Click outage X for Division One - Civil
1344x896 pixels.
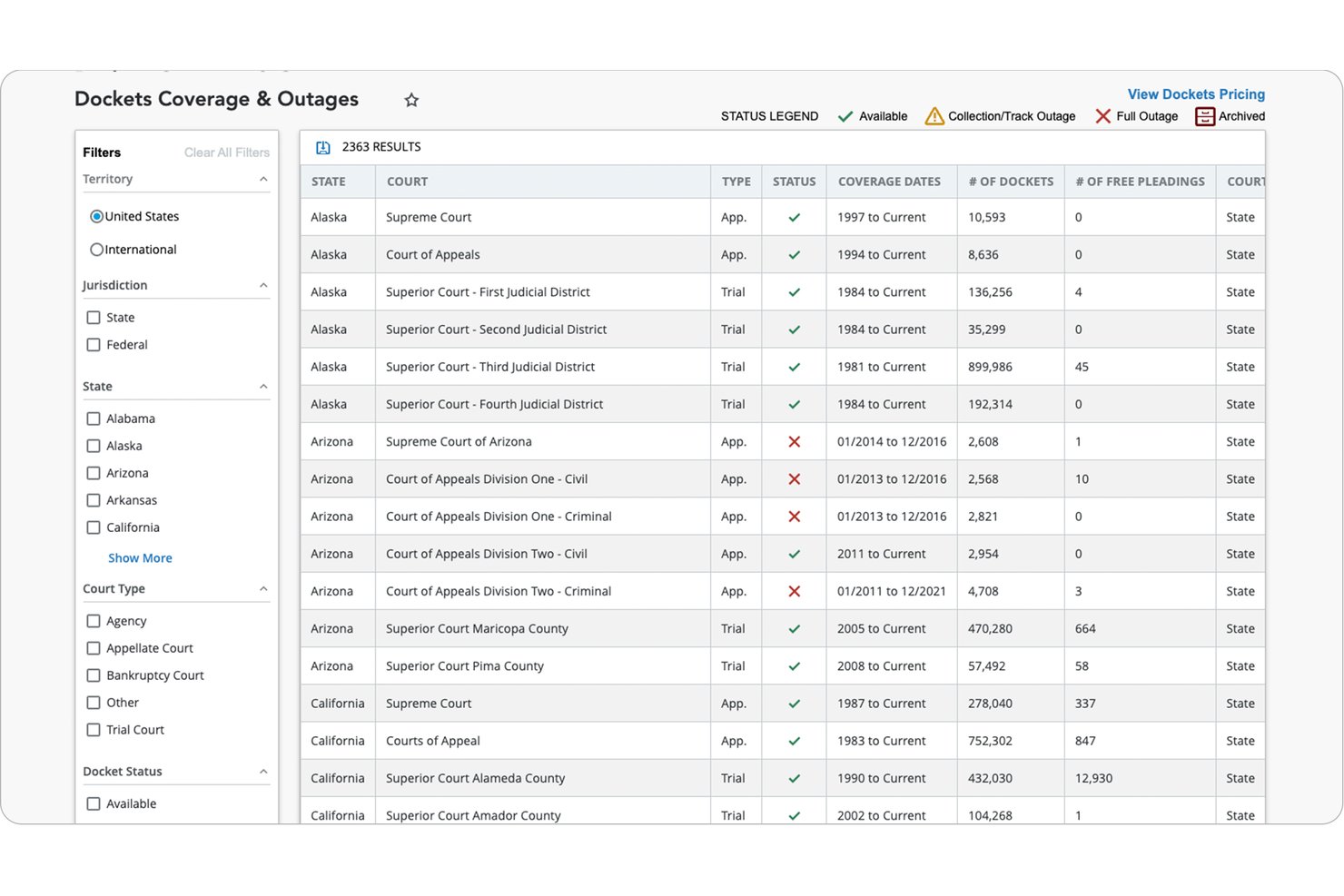[x=794, y=479]
